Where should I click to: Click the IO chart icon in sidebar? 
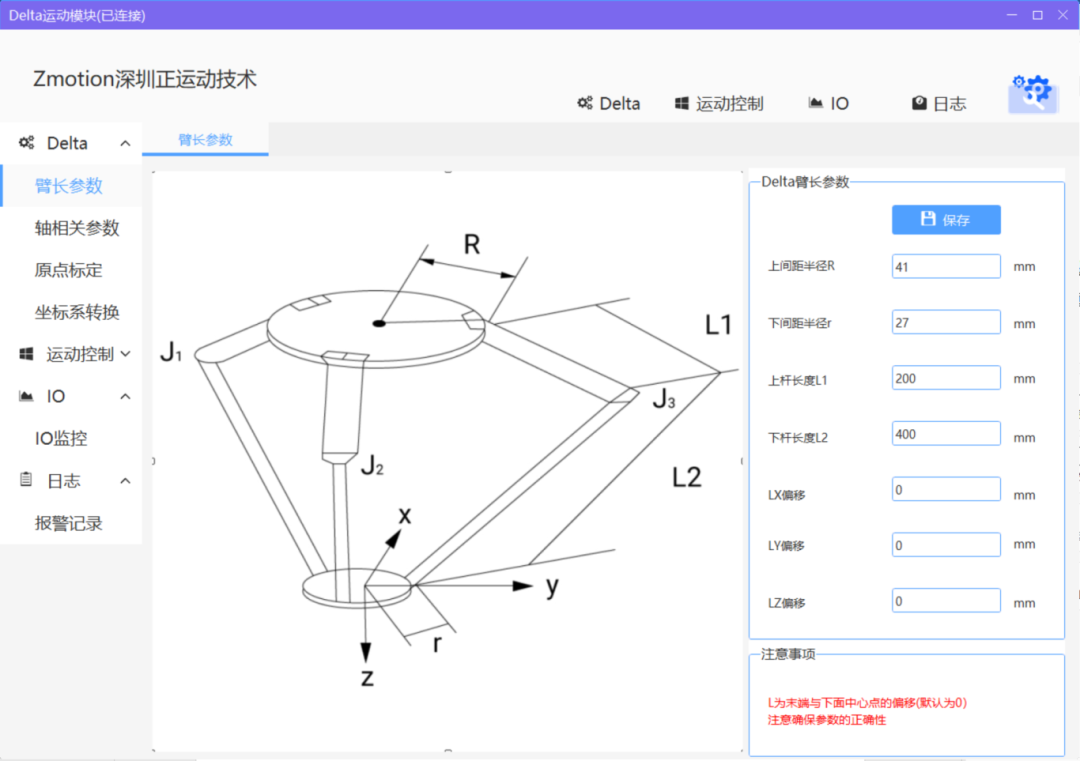[26, 396]
